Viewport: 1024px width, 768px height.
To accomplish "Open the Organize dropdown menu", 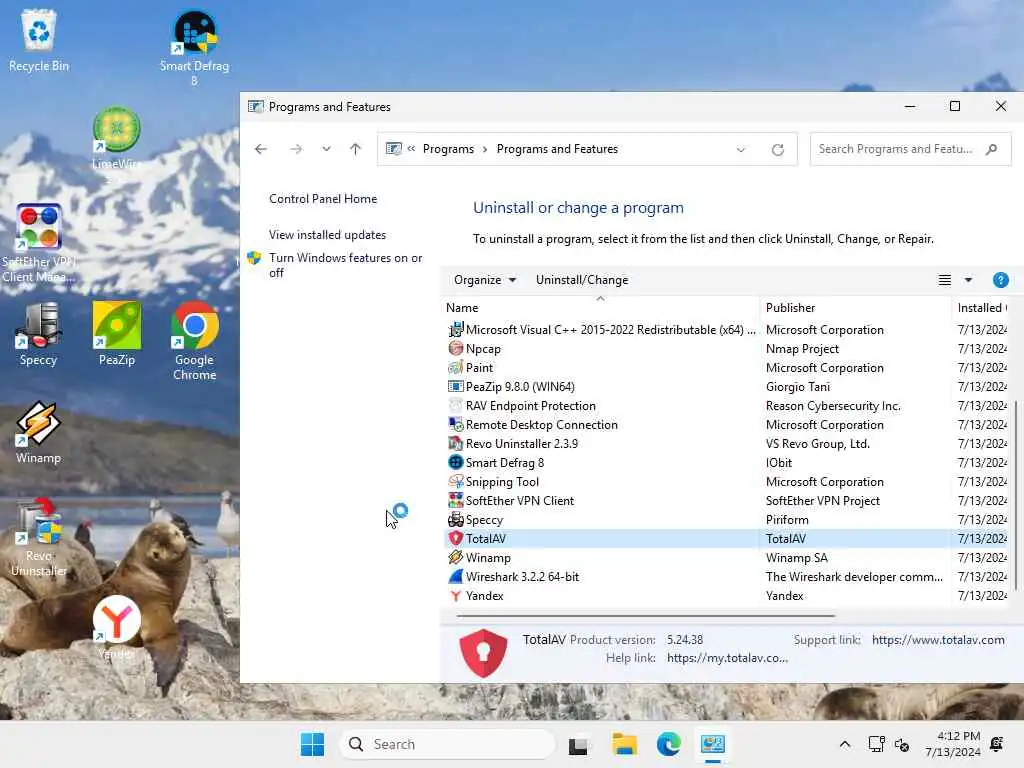I will click(x=485, y=280).
